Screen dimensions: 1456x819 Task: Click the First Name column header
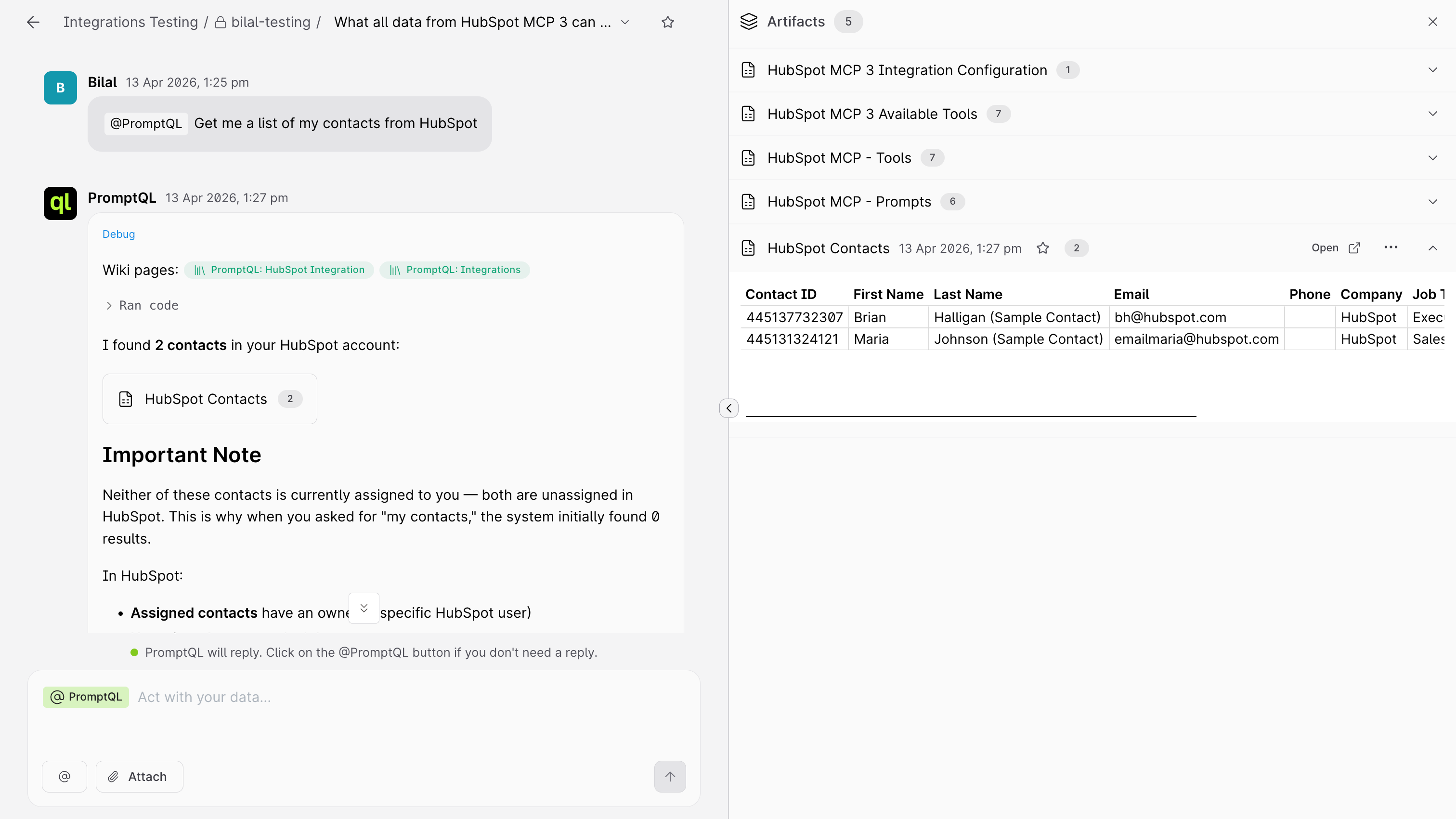888,295
